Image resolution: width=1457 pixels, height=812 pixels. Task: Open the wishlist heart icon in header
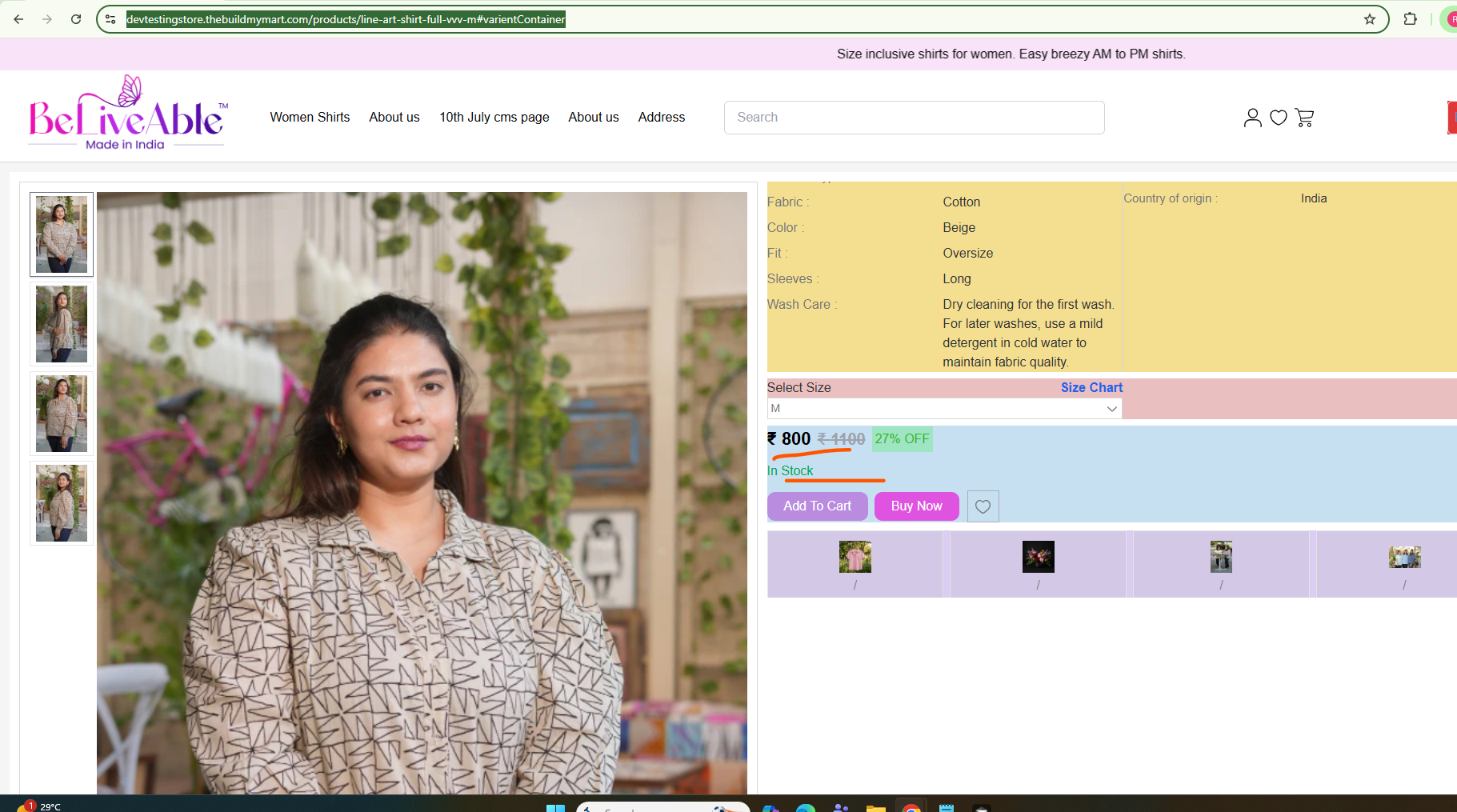pyautogui.click(x=1279, y=118)
